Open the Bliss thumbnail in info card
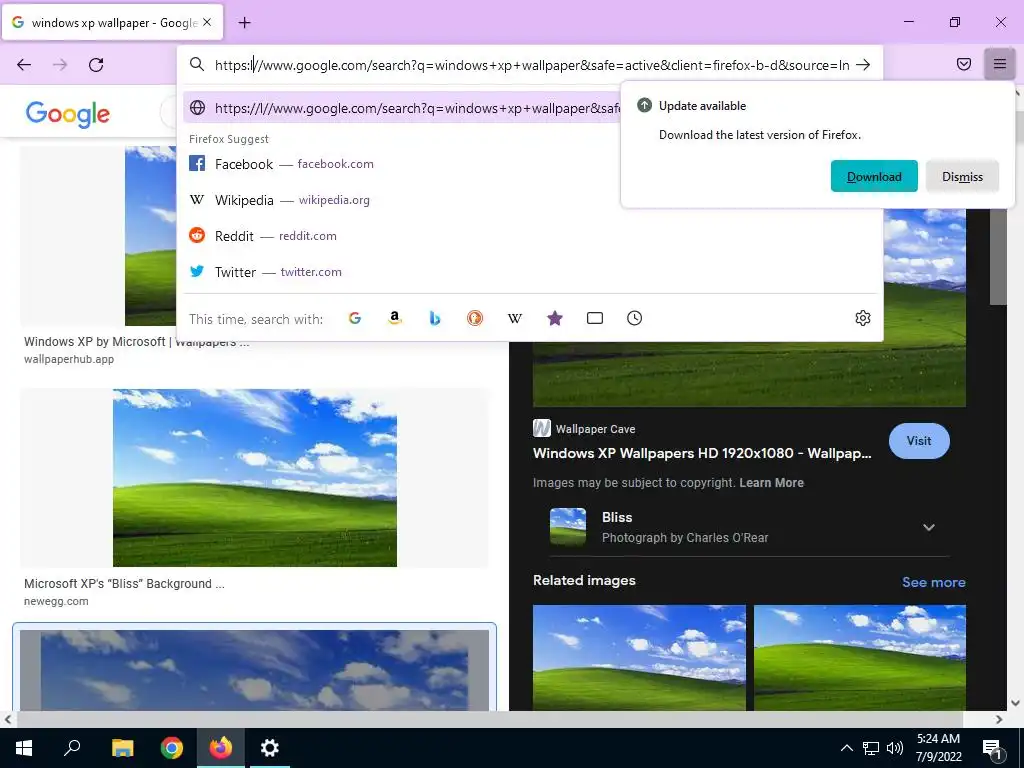The width and height of the screenshot is (1024, 768). [x=568, y=526]
